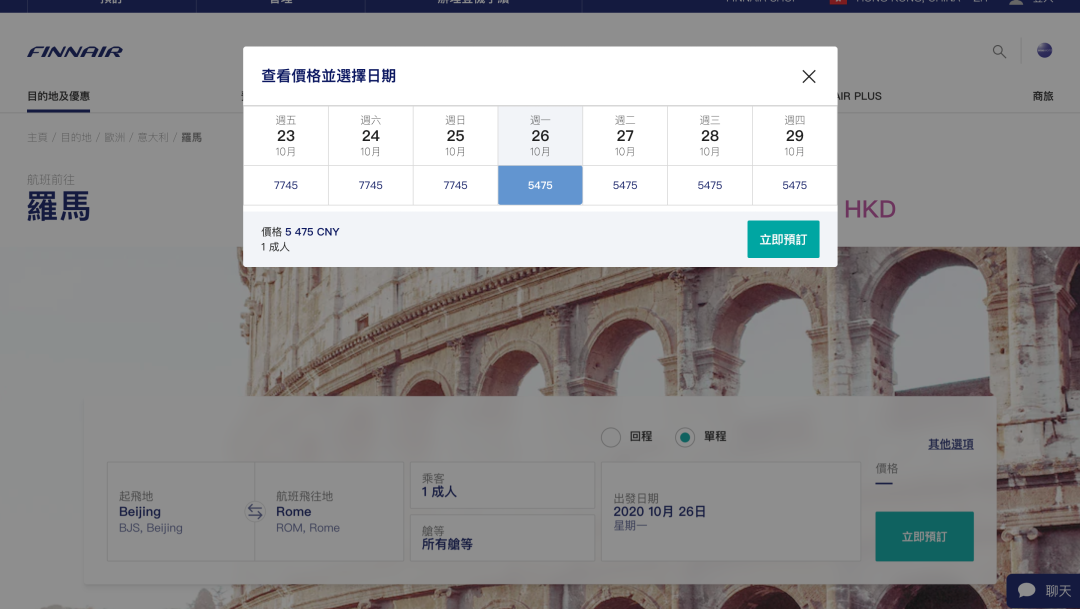
Task: Select Thursday 29 October date column
Action: (794, 136)
